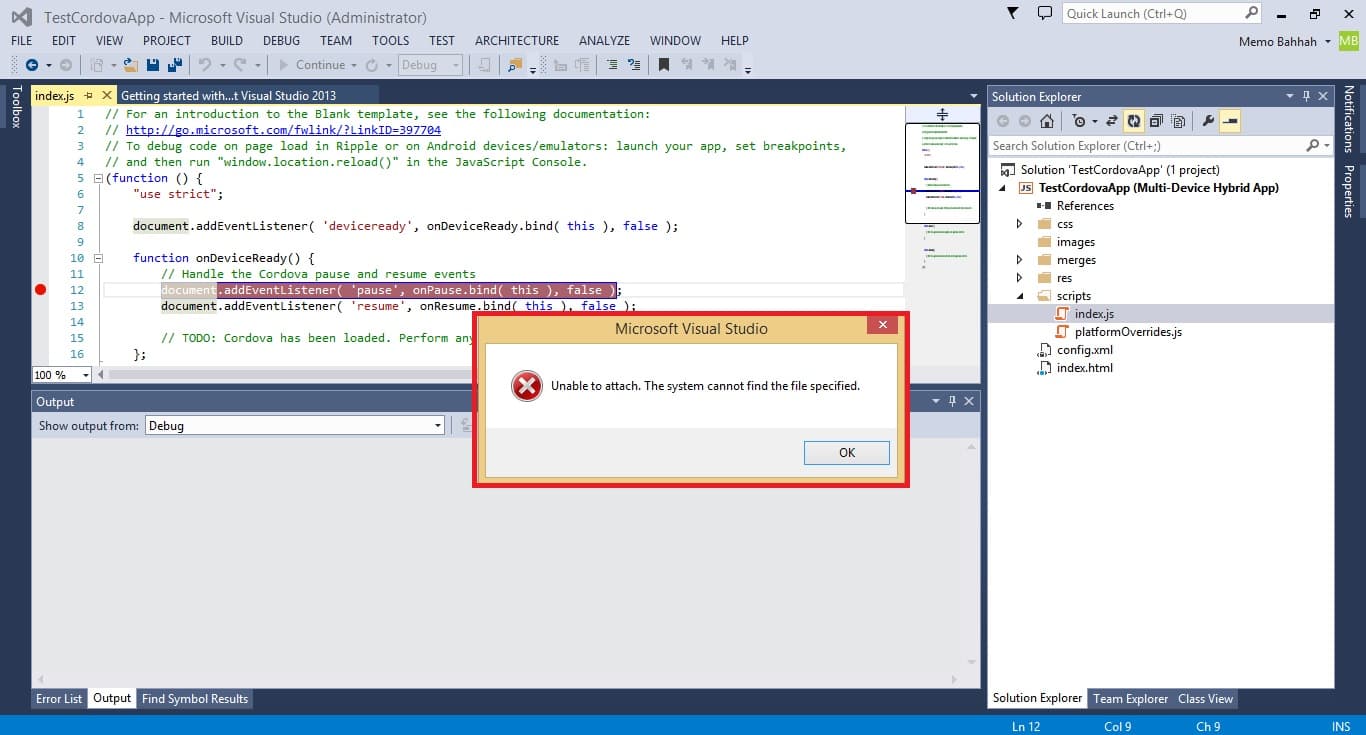Click the Home icon in Solution Explorer

(1046, 121)
